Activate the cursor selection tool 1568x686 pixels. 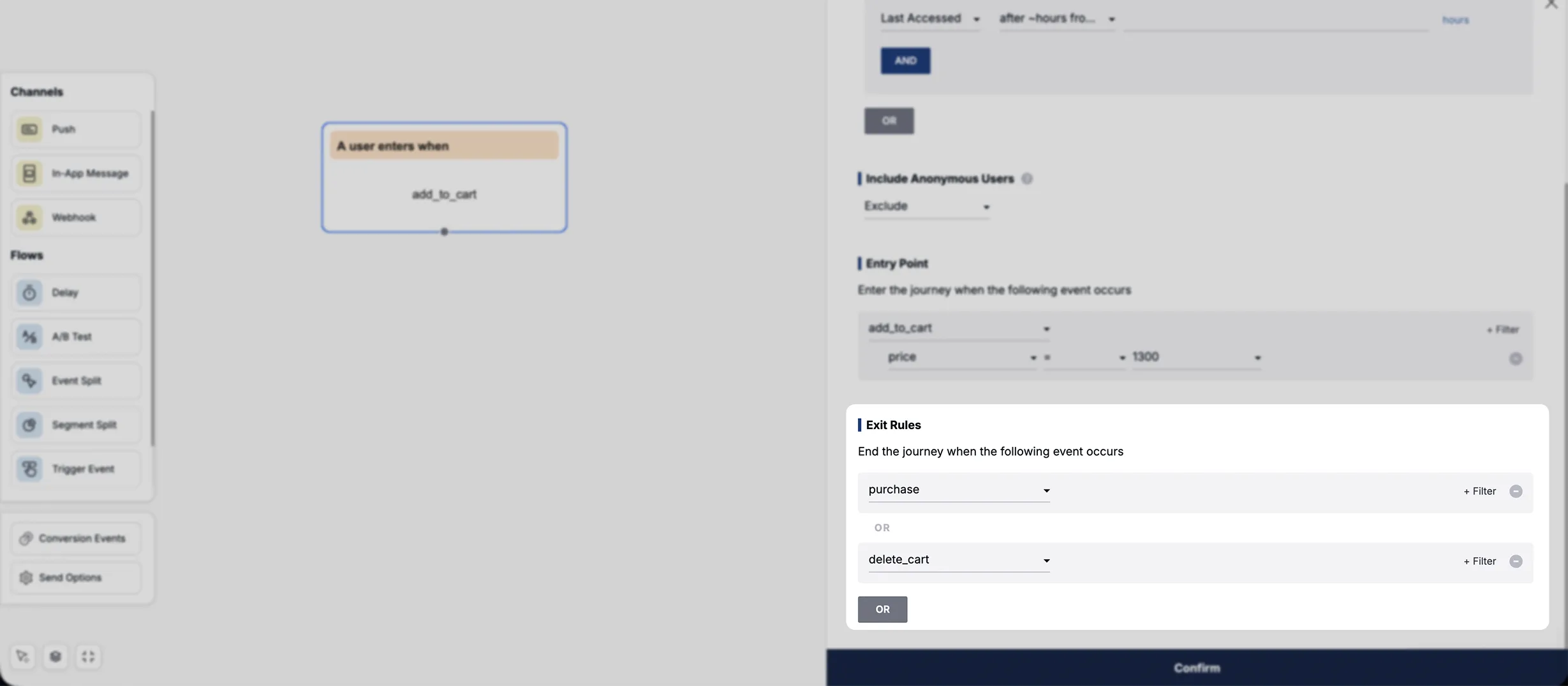tap(23, 657)
